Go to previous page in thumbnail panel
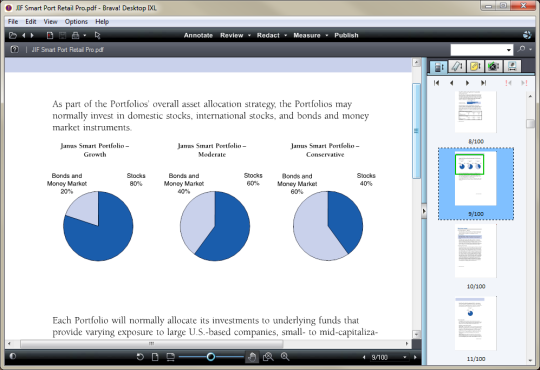 tap(451, 83)
